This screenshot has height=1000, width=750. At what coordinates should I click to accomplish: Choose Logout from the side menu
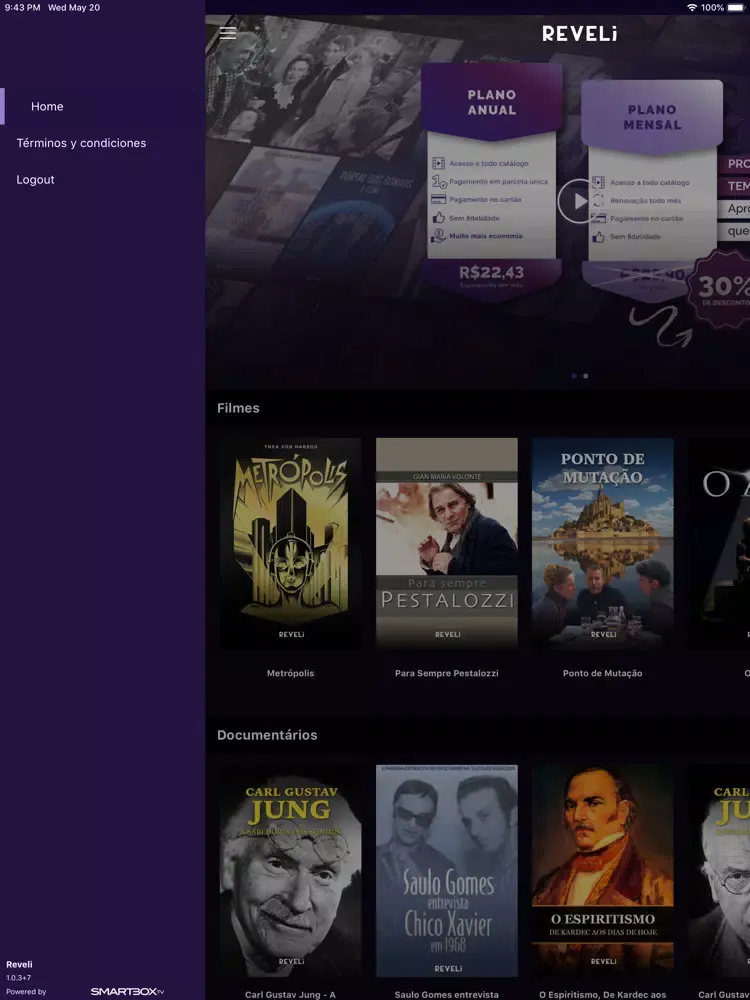pos(35,180)
